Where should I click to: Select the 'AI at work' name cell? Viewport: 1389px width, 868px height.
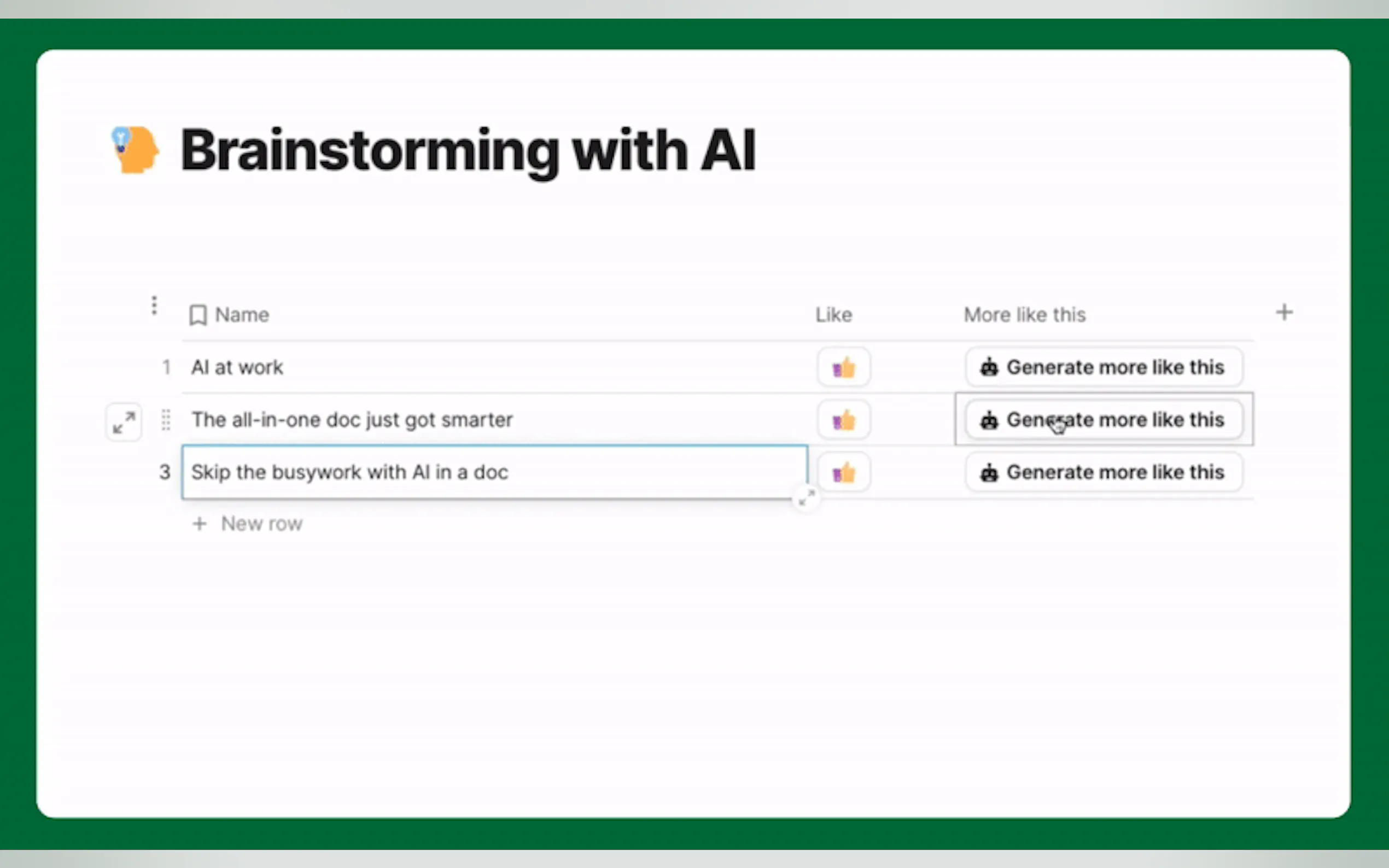237,367
